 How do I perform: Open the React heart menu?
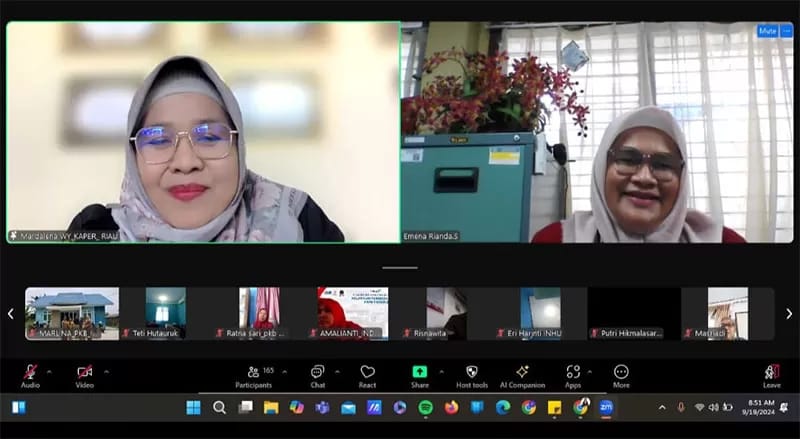(367, 377)
